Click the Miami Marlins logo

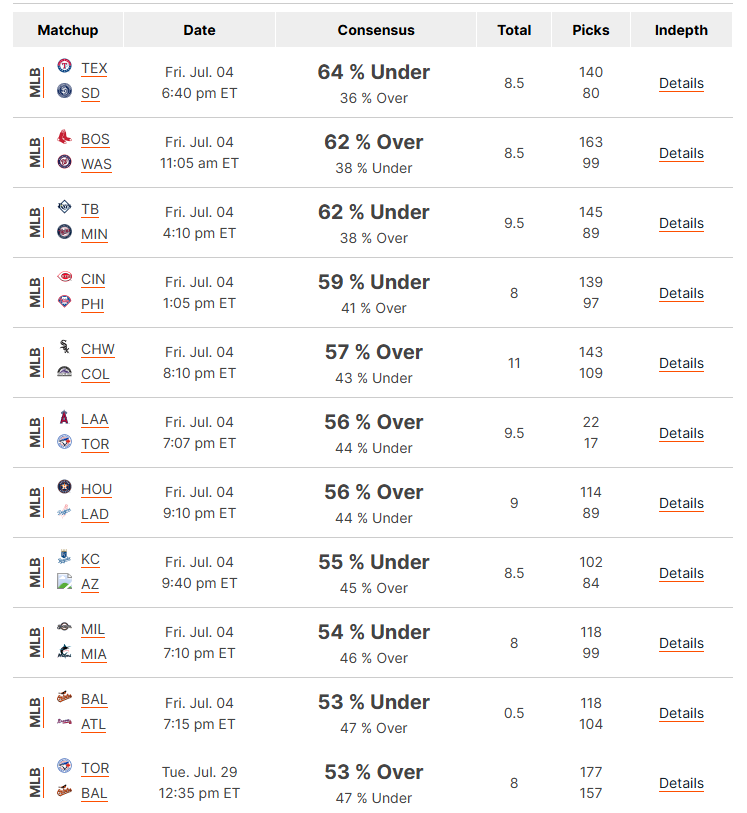point(64,651)
